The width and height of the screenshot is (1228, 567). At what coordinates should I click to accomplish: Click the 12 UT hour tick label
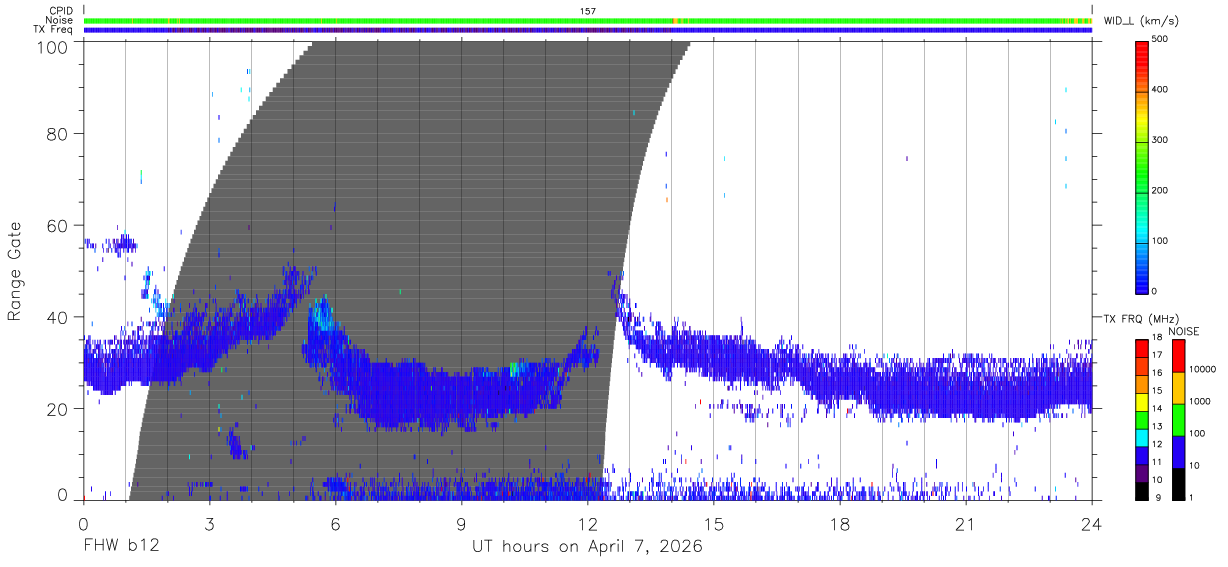[588, 524]
